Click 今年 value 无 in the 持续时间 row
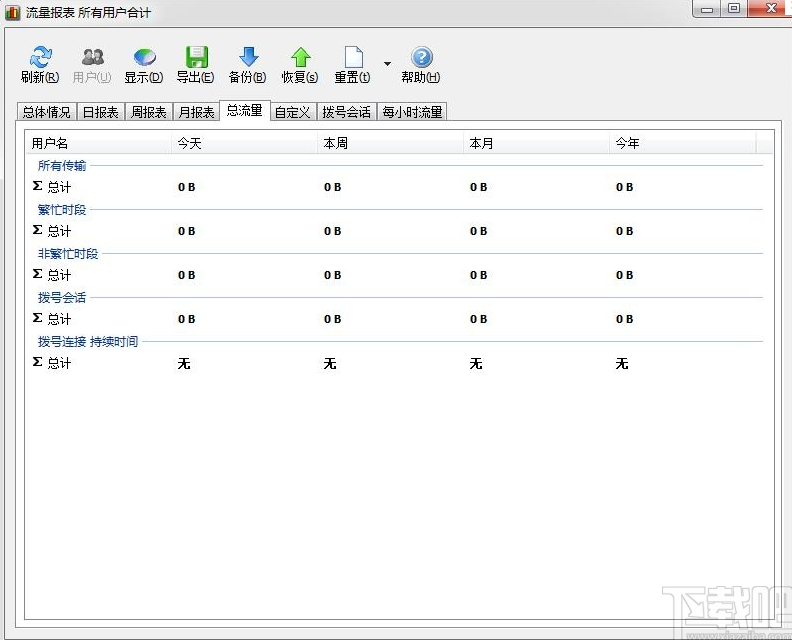The image size is (792, 640). 622,363
